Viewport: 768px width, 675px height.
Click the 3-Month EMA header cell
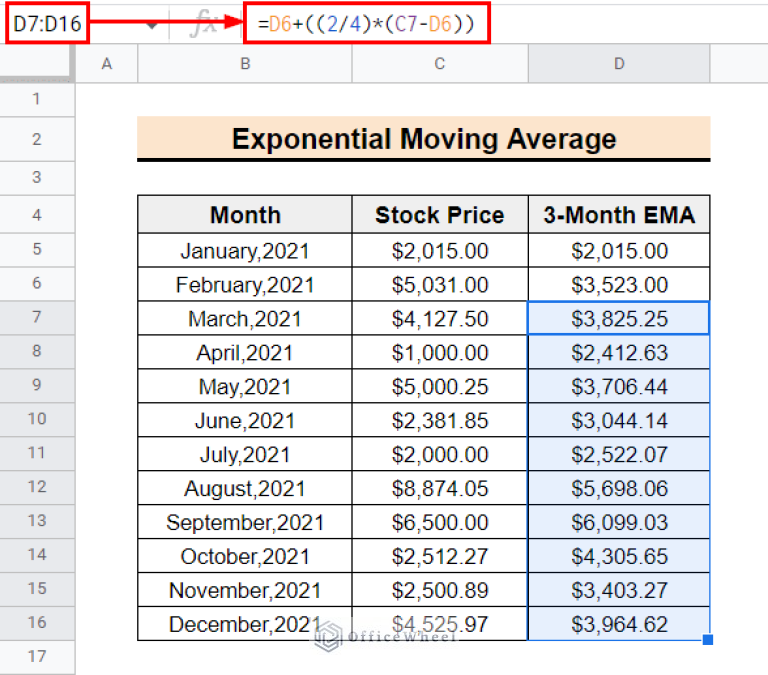[x=619, y=215]
